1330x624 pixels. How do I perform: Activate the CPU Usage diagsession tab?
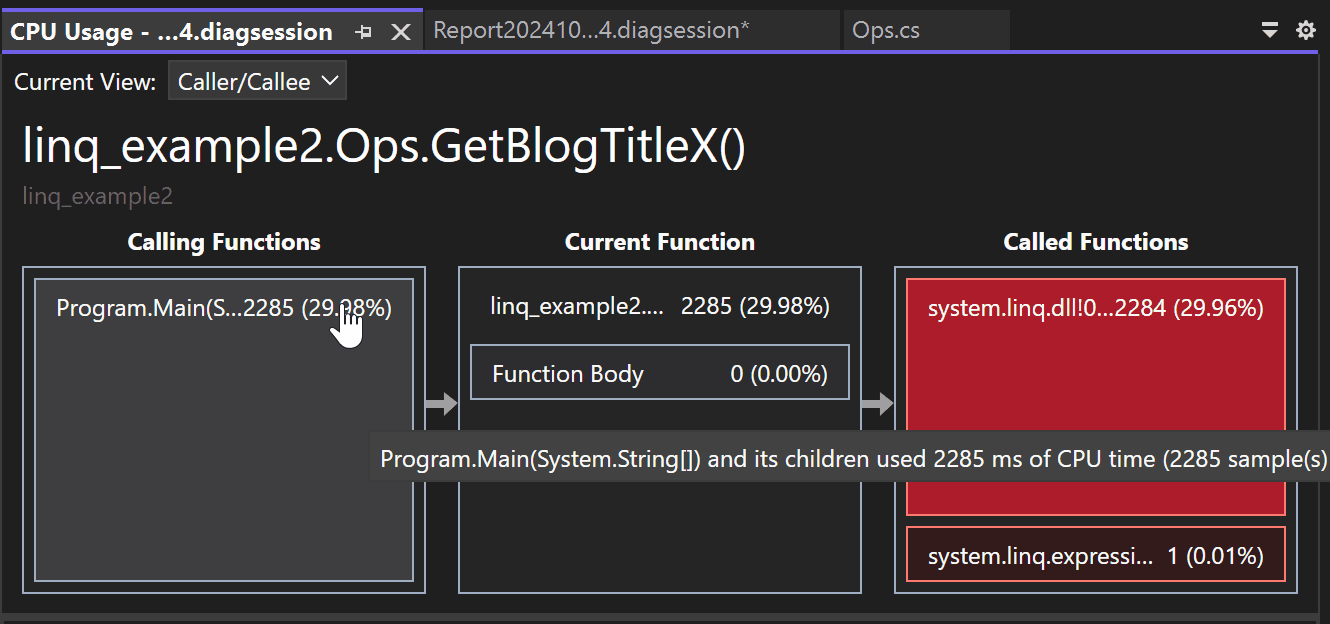click(170, 31)
